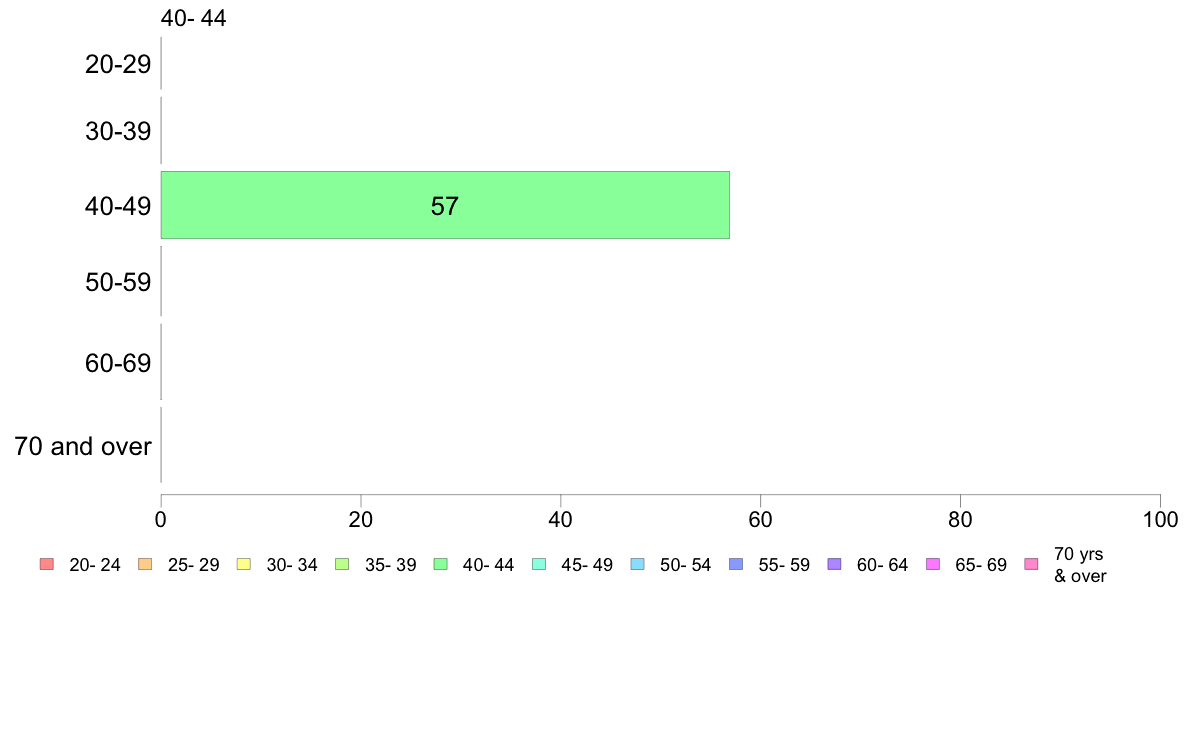Viewport: 1188px width, 736px height.
Task: Select the 57 value label in bar
Action: click(x=445, y=206)
